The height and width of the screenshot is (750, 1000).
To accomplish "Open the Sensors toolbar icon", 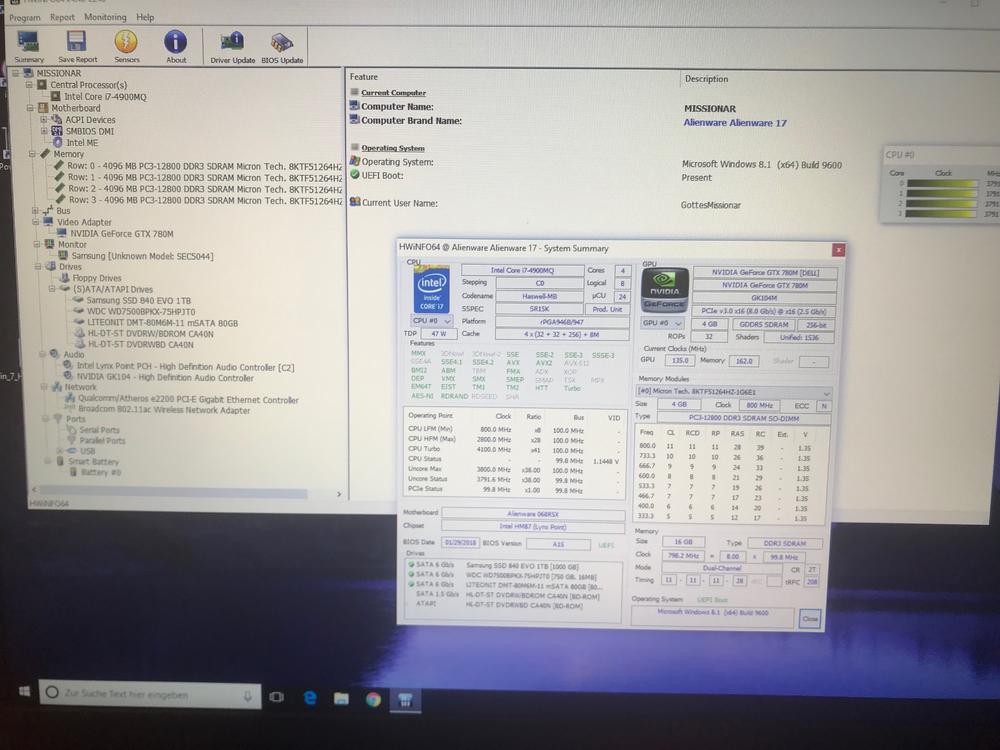I will click(126, 43).
